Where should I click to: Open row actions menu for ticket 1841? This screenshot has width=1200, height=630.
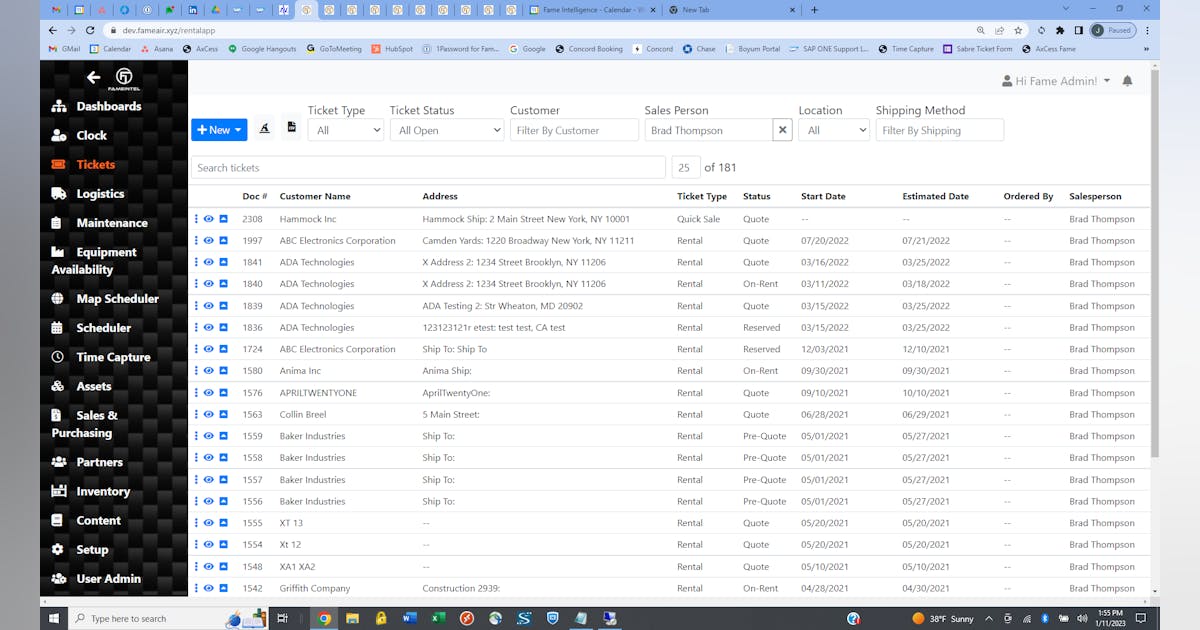point(197,262)
